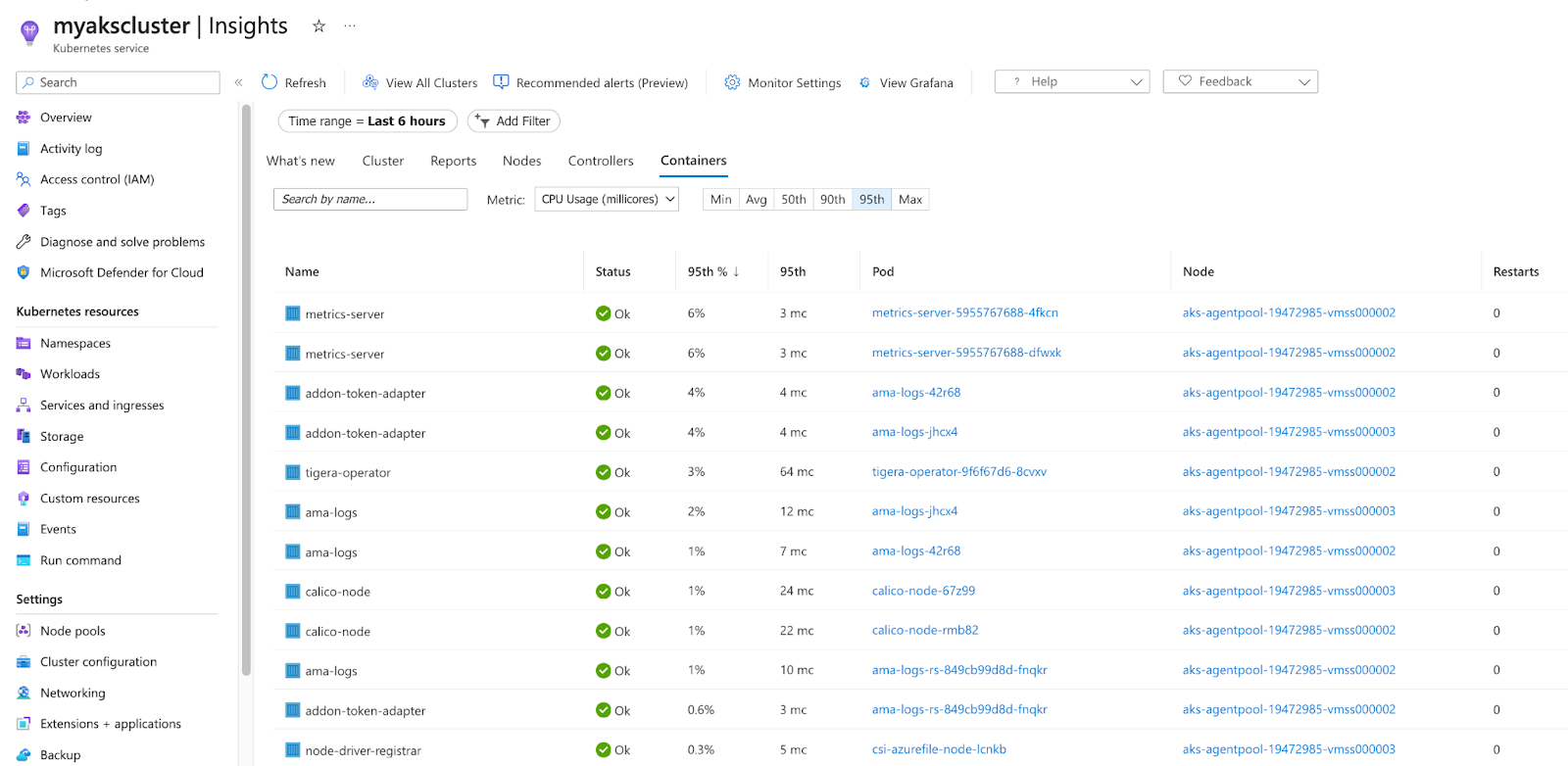Click the Activity log sidebar icon
The height and width of the screenshot is (766, 1568).
coord(24,149)
